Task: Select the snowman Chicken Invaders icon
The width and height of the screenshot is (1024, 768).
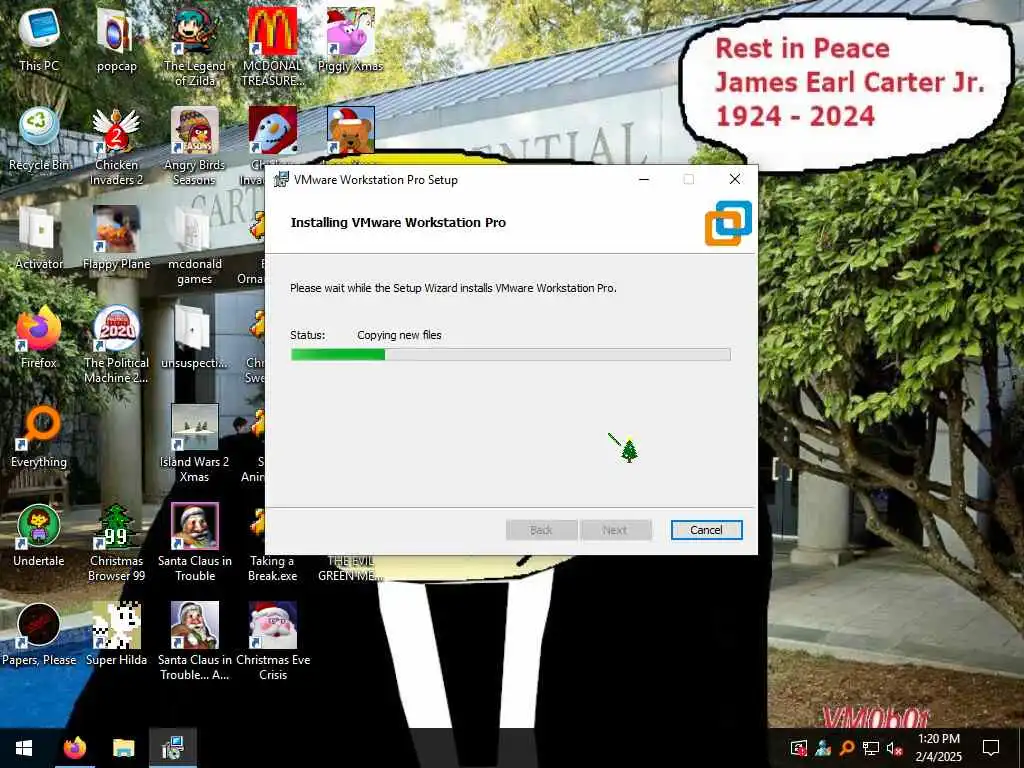Action: pos(272,130)
